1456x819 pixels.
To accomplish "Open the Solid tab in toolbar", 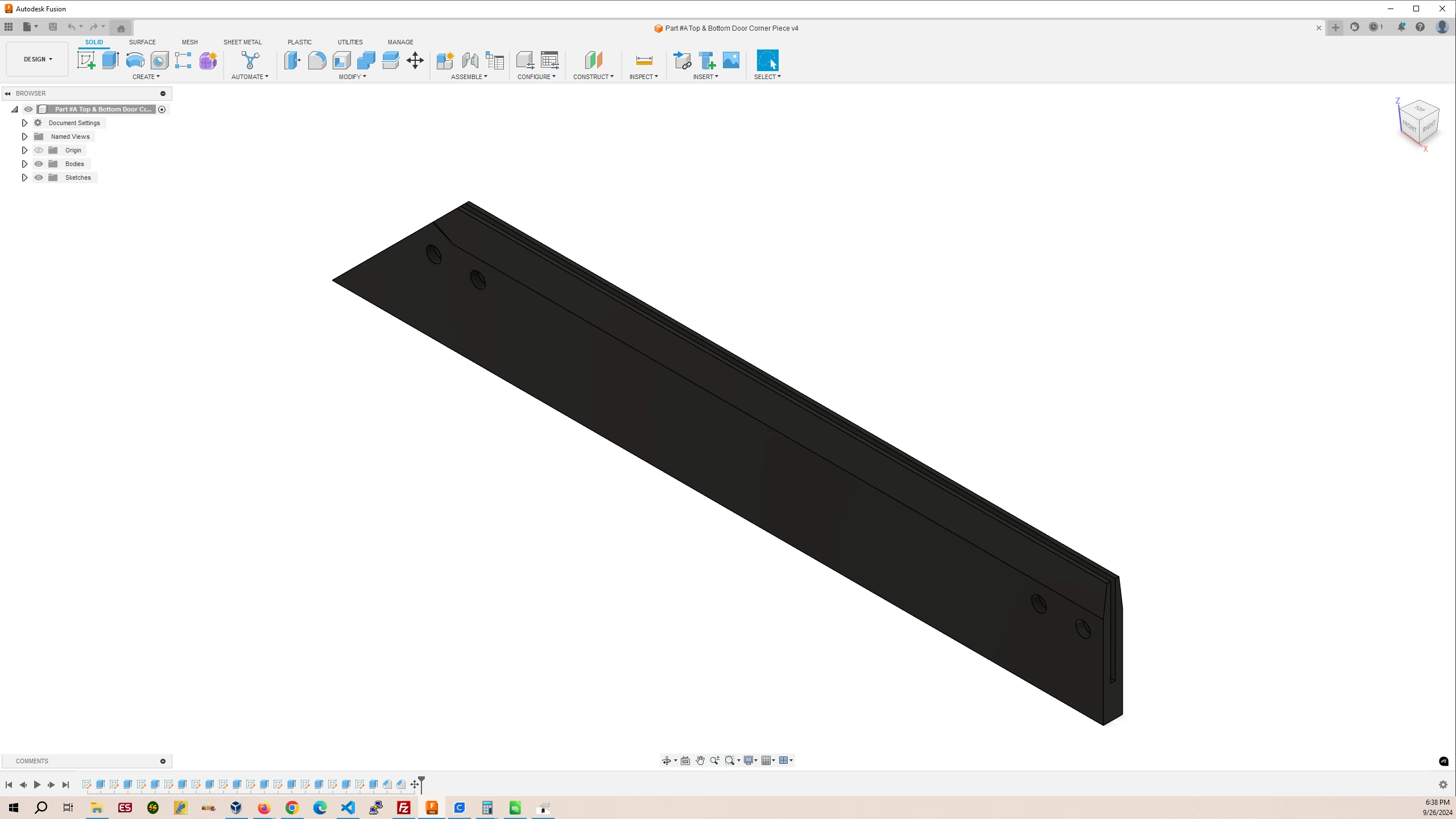I will (x=94, y=42).
